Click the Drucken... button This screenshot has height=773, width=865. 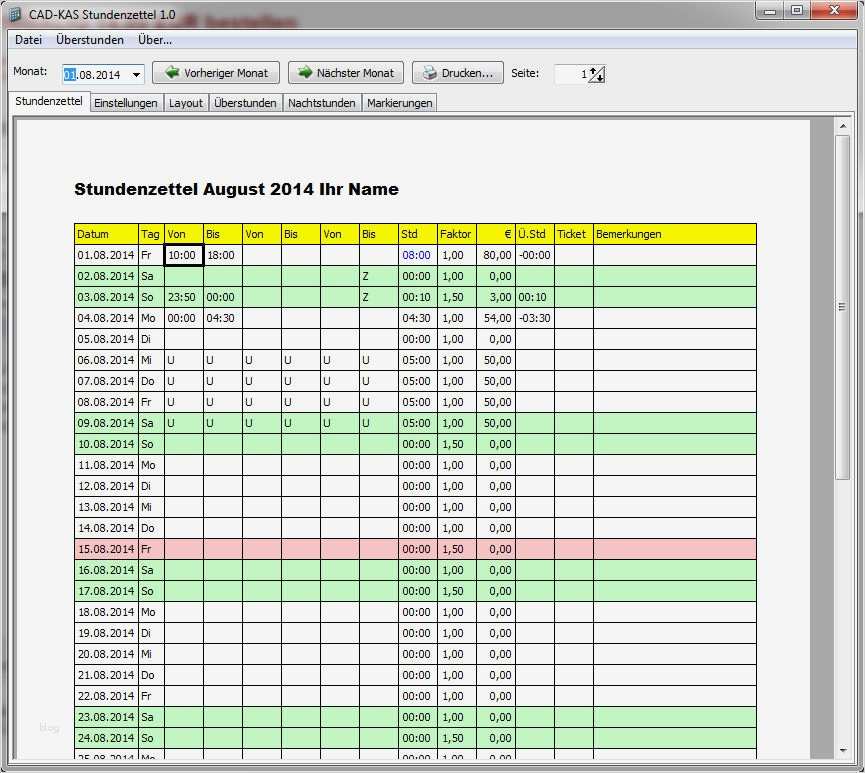462,72
